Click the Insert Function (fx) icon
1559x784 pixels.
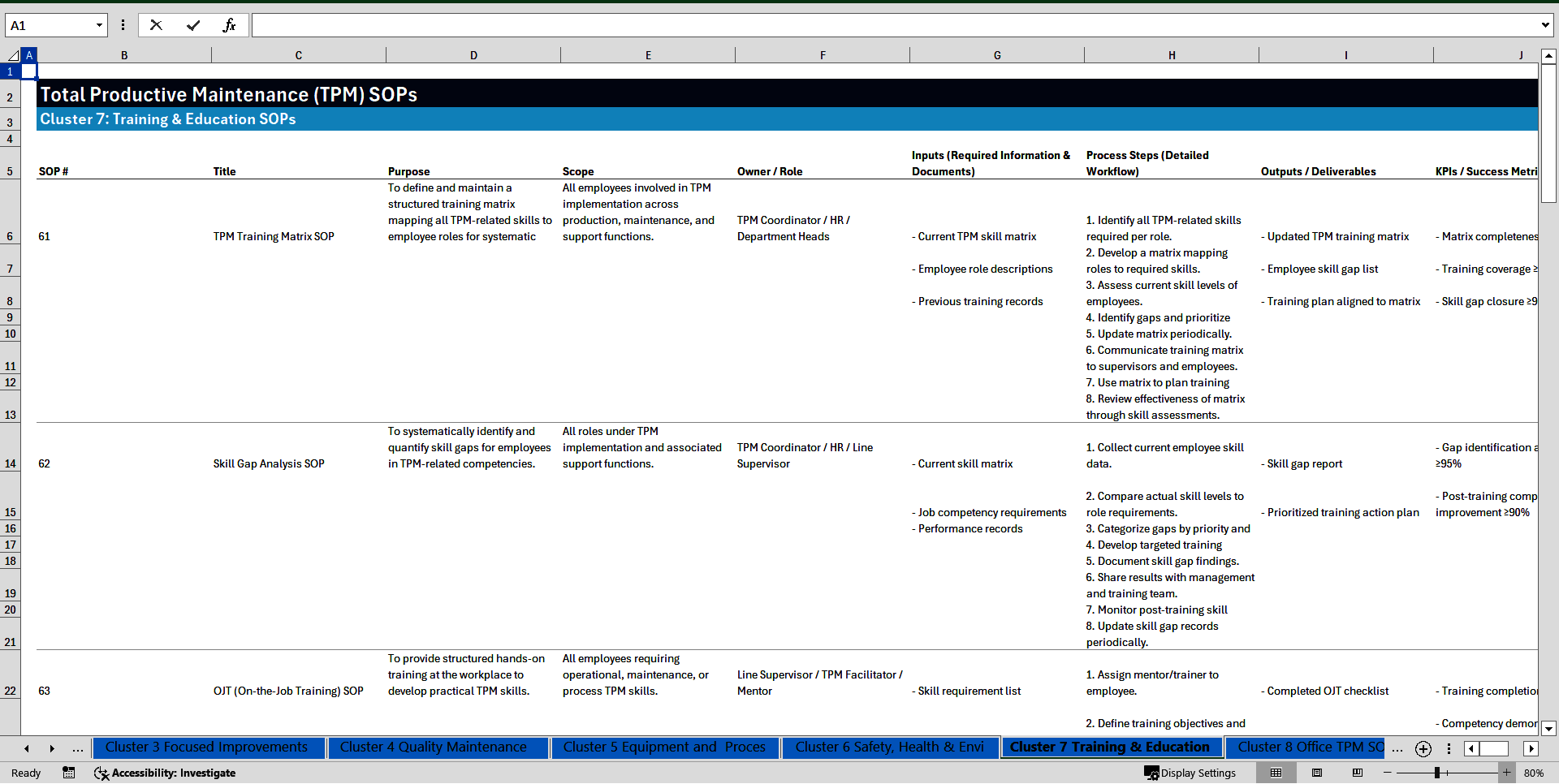click(231, 24)
